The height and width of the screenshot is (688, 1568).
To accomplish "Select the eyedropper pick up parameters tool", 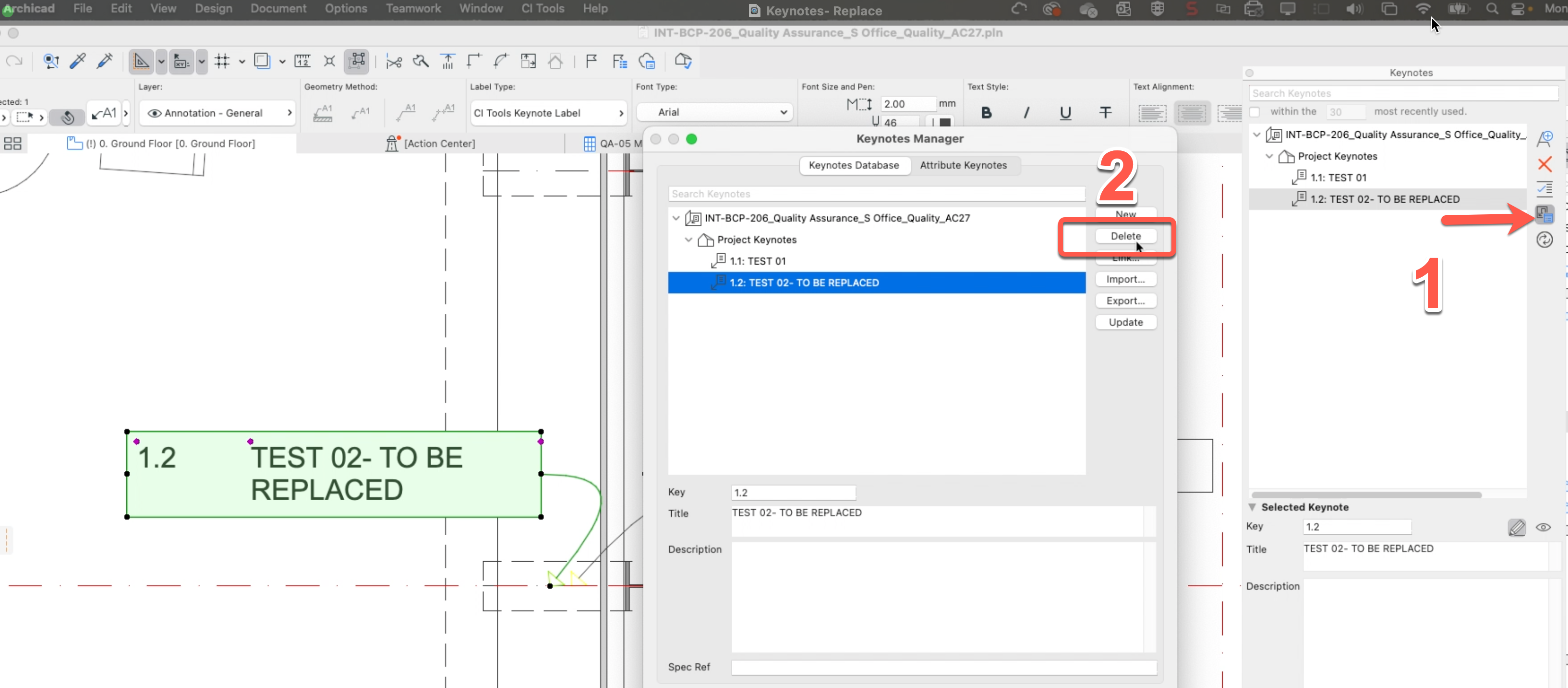I will [x=78, y=61].
